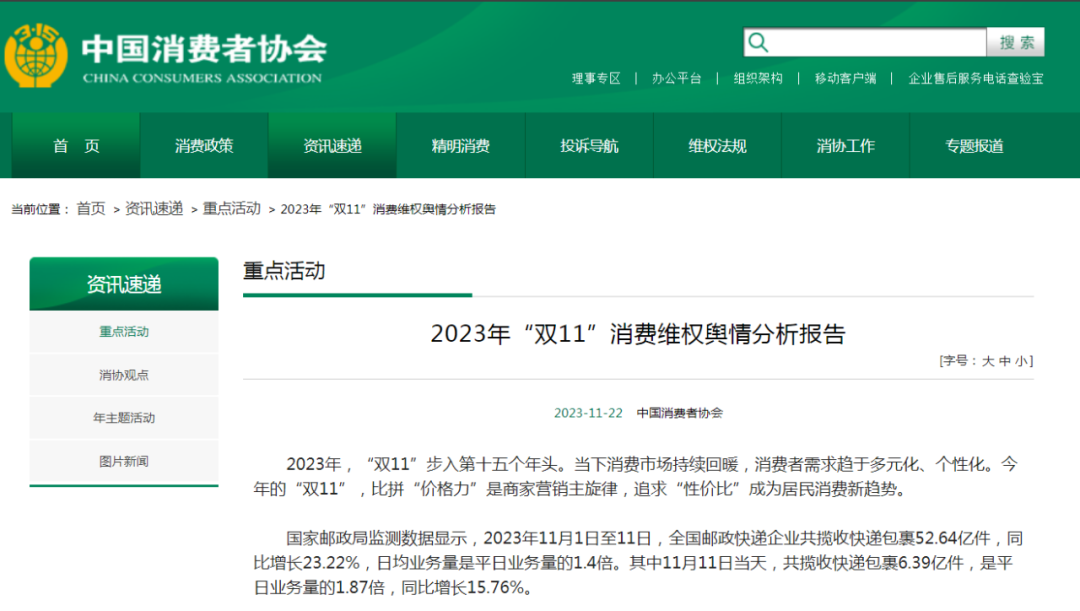Go to 首页 in main navigation
The height and width of the screenshot is (611, 1080).
tap(76, 146)
